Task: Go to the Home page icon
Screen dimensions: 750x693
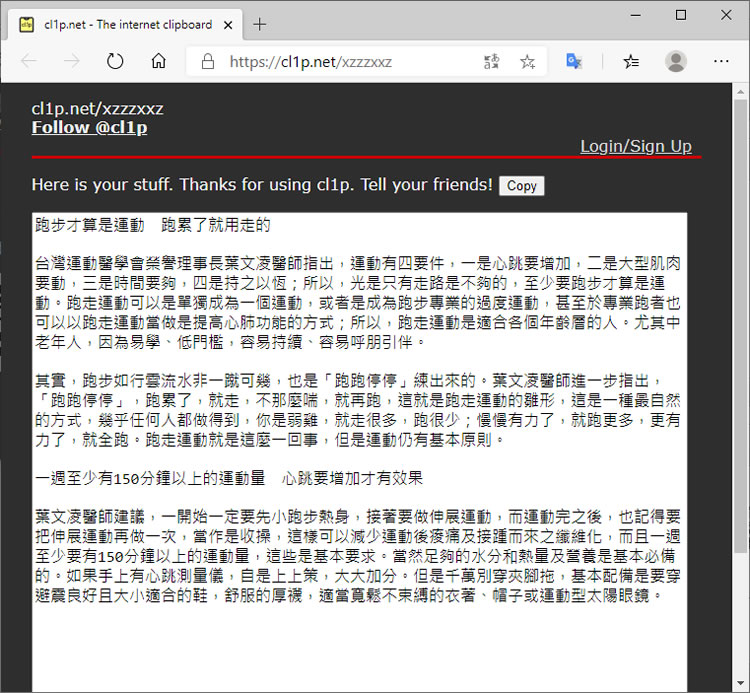Action: (x=158, y=61)
